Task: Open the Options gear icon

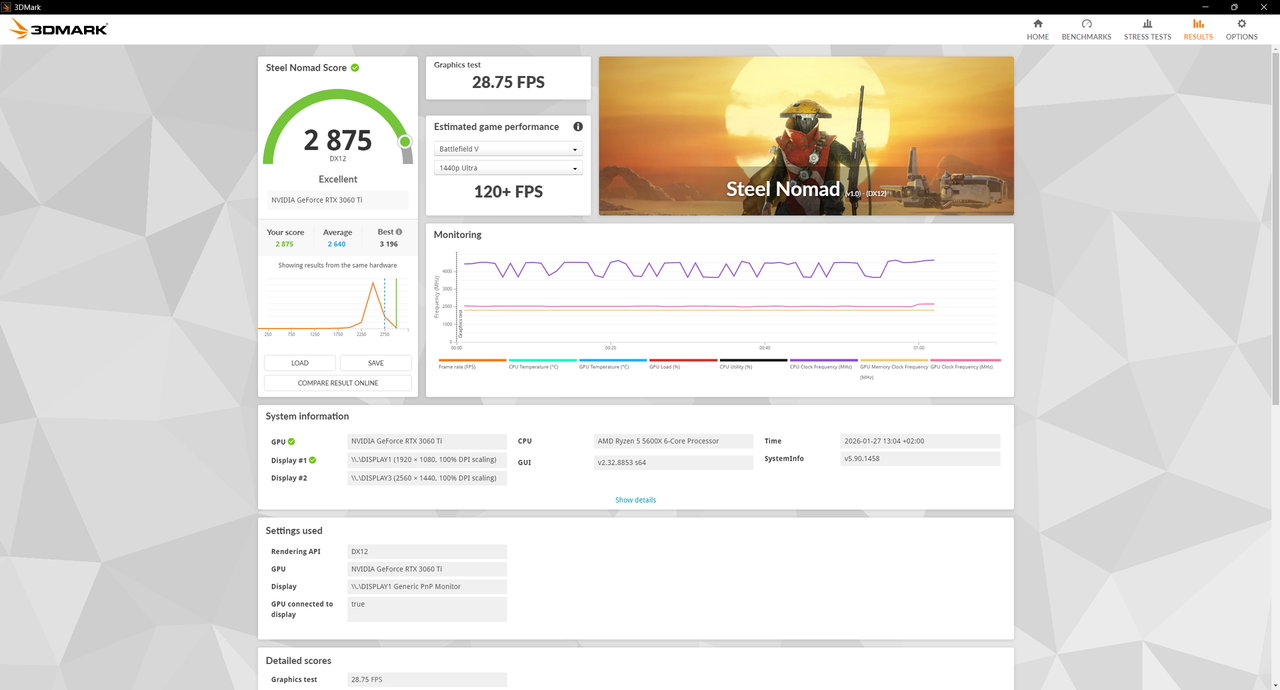Action: pos(1242,23)
